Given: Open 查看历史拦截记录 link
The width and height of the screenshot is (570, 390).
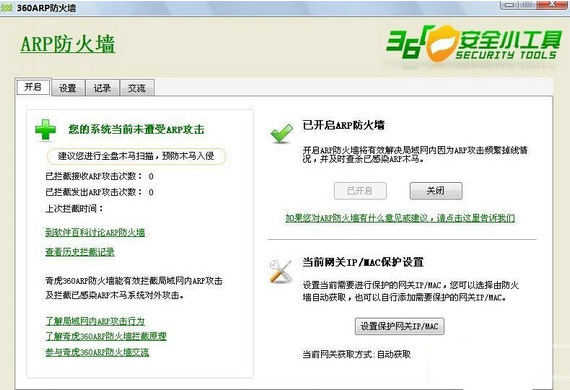Looking at the screenshot, I should 80,252.
